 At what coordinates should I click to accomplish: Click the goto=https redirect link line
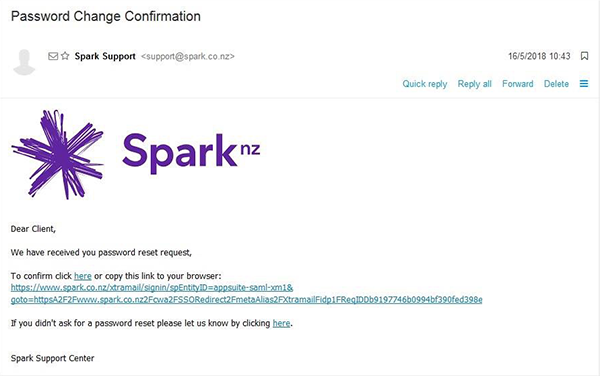[246, 299]
